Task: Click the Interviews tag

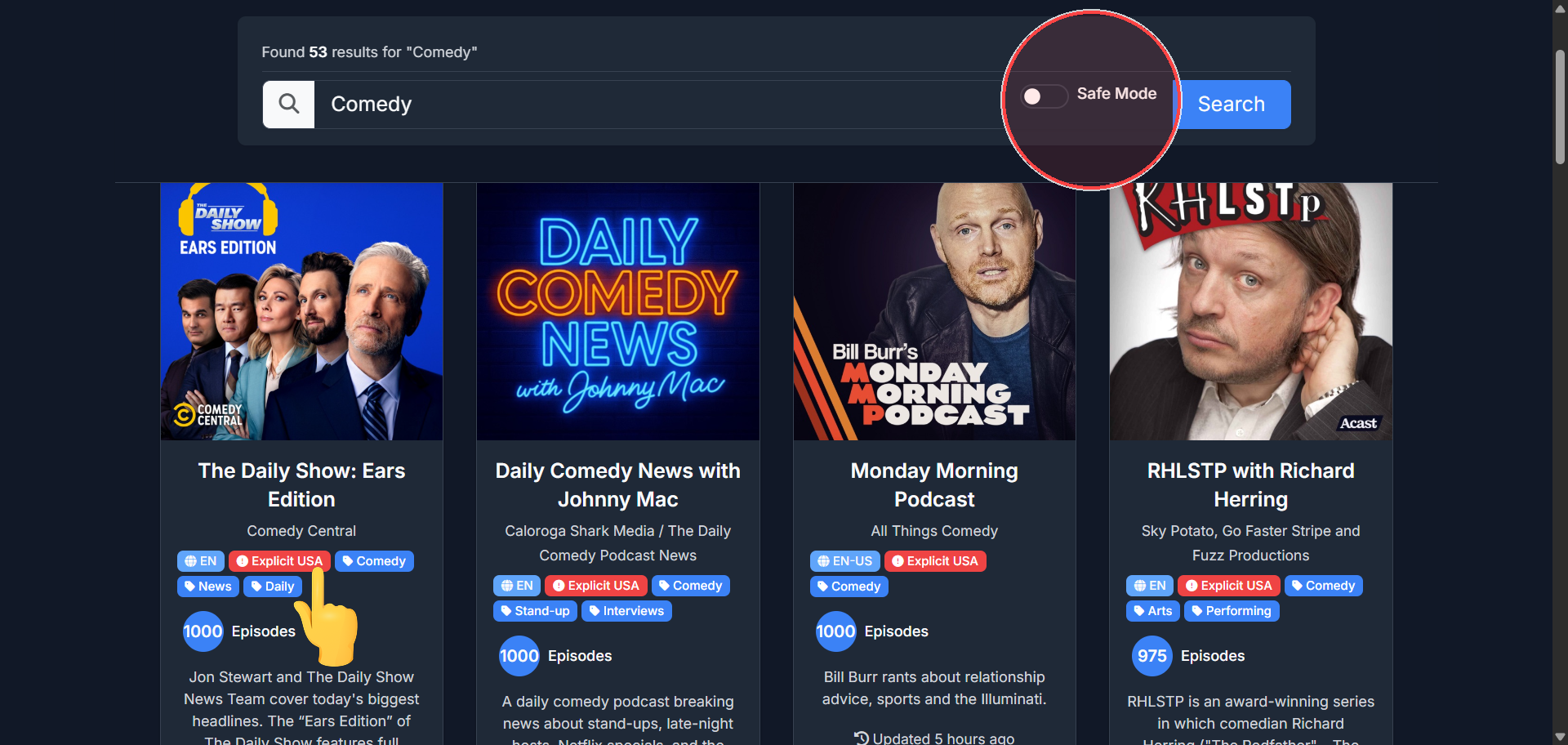Action: [x=626, y=611]
